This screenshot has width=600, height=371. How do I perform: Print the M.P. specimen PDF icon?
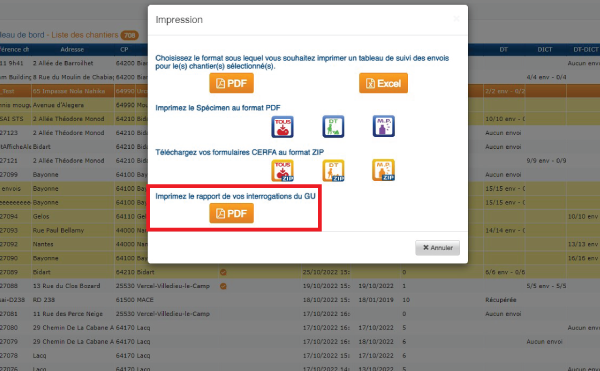[383, 127]
